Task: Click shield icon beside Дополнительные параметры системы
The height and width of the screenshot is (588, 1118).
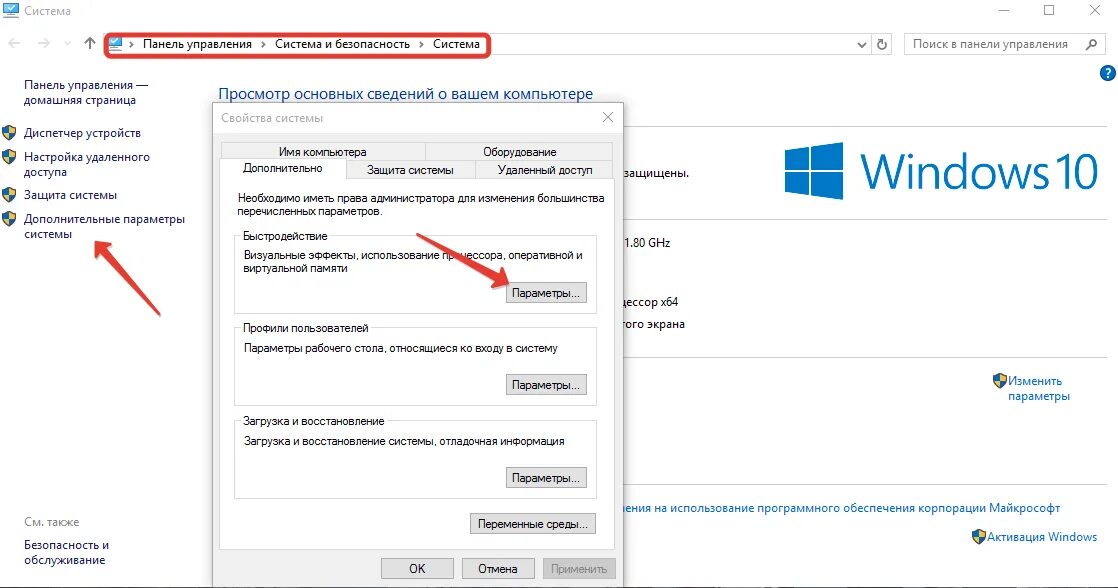Action: [9, 219]
